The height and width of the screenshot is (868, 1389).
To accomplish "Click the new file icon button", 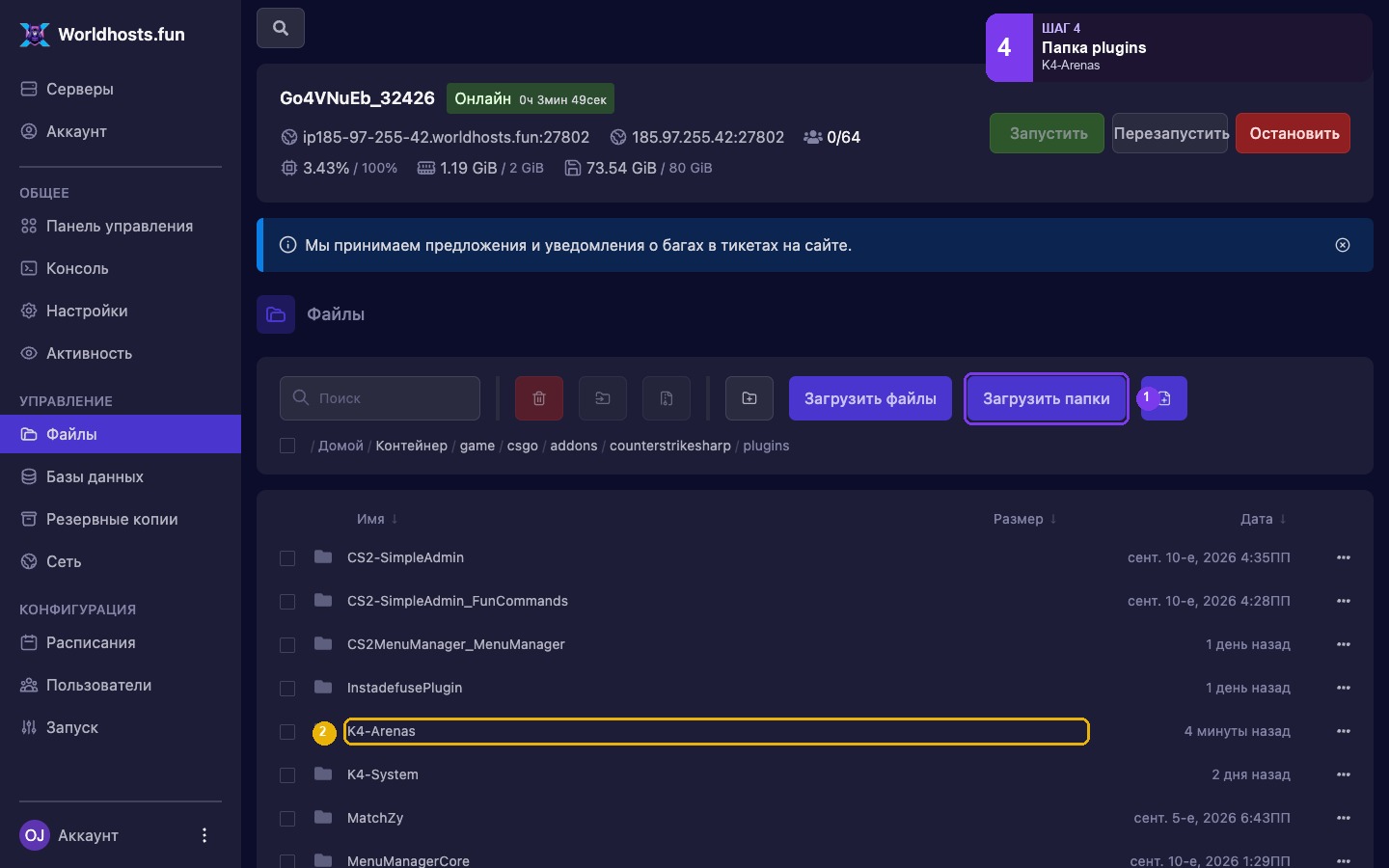I will pos(1164,398).
